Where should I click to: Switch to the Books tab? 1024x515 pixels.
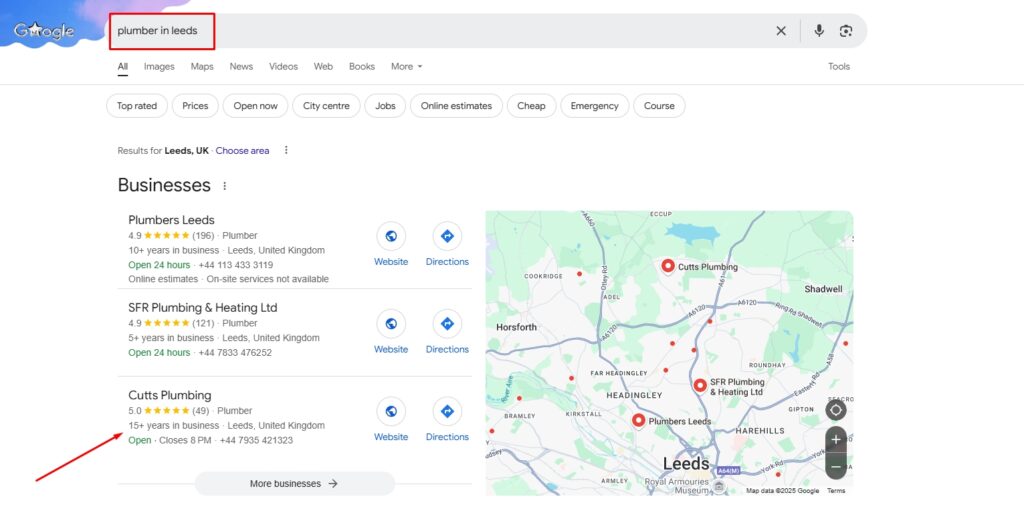pyautogui.click(x=362, y=67)
